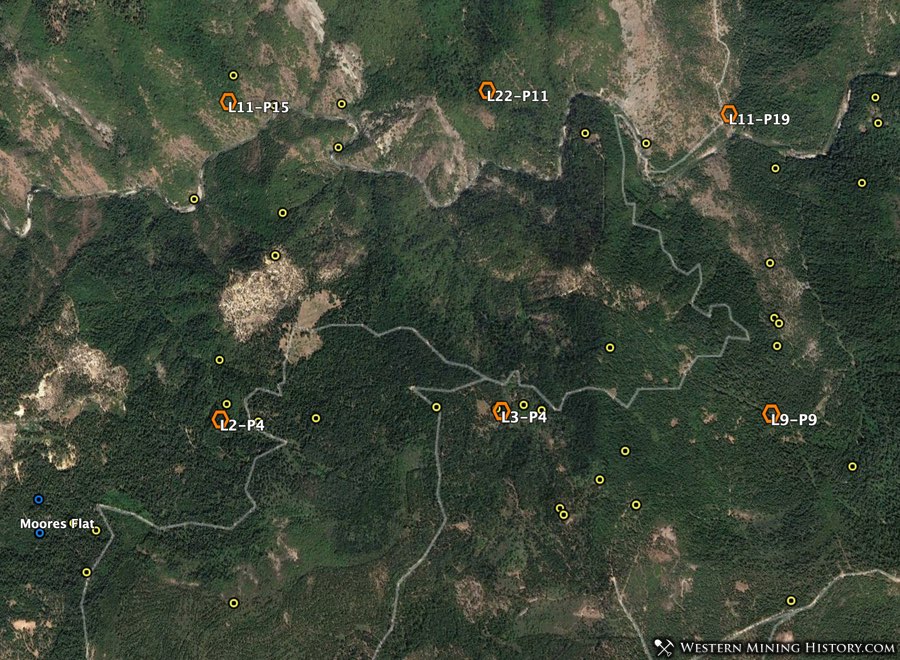This screenshot has width=900, height=660.
Task: Click the yellow circle above L11-P15
Action: [234, 75]
